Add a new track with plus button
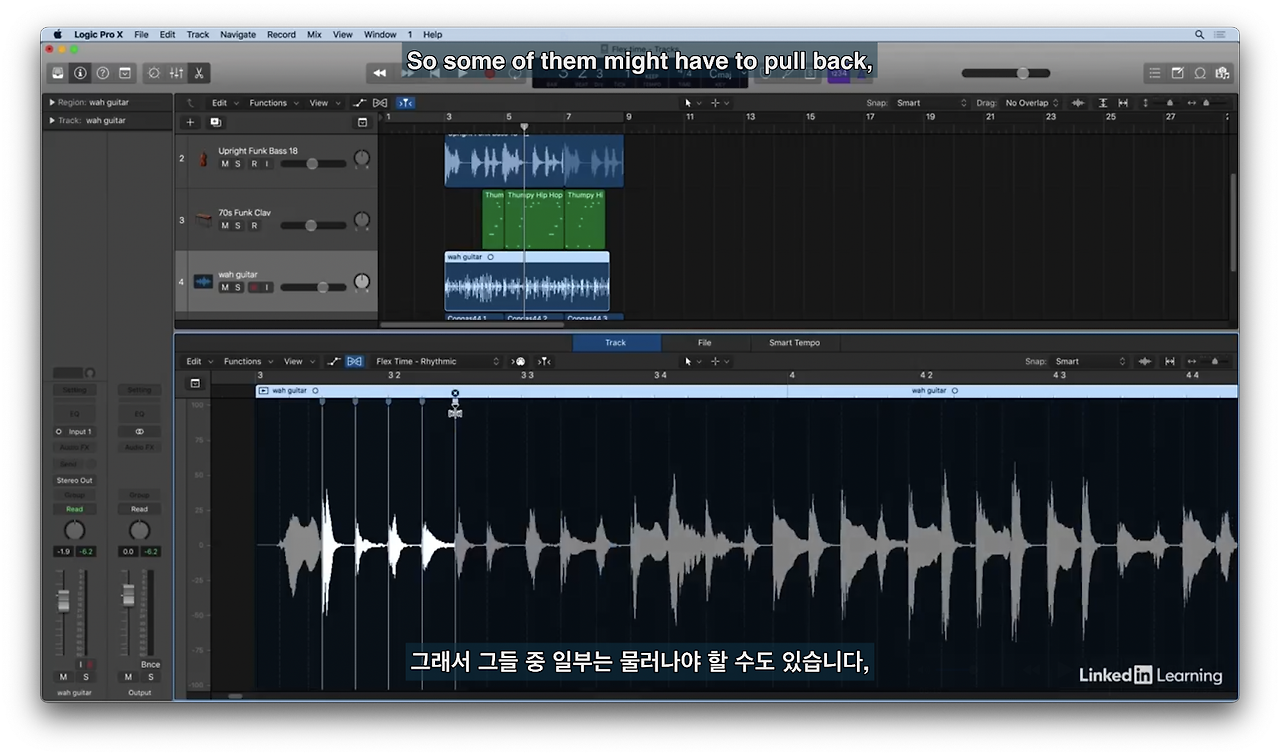 (x=190, y=122)
